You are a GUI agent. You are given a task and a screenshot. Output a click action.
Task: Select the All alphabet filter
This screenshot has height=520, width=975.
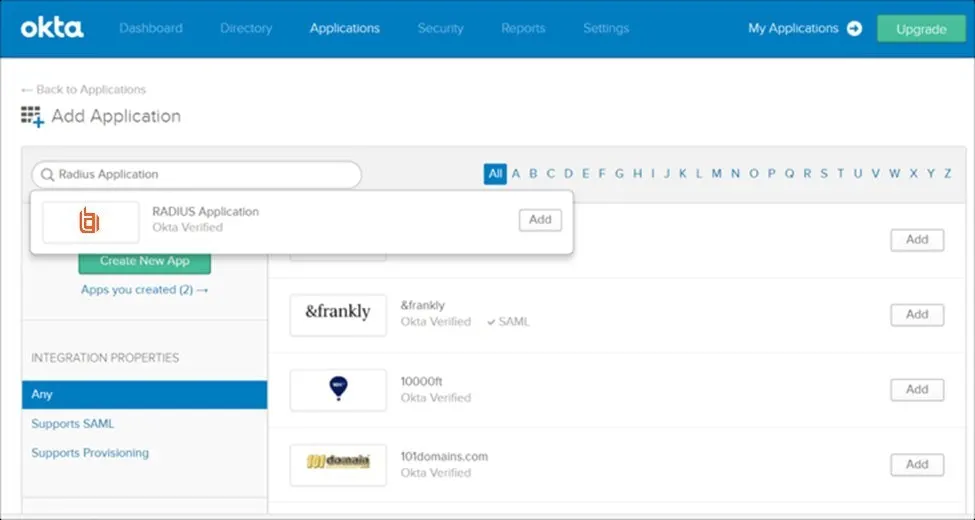point(495,174)
